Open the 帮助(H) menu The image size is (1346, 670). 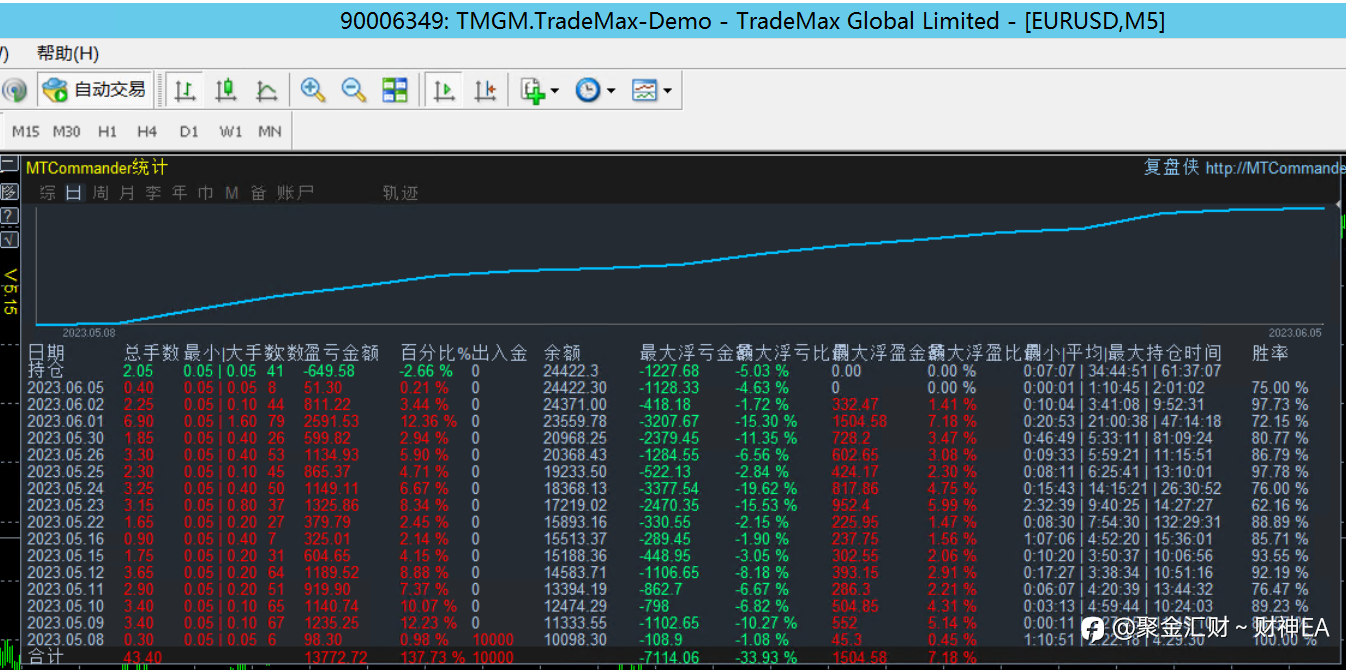coord(68,53)
